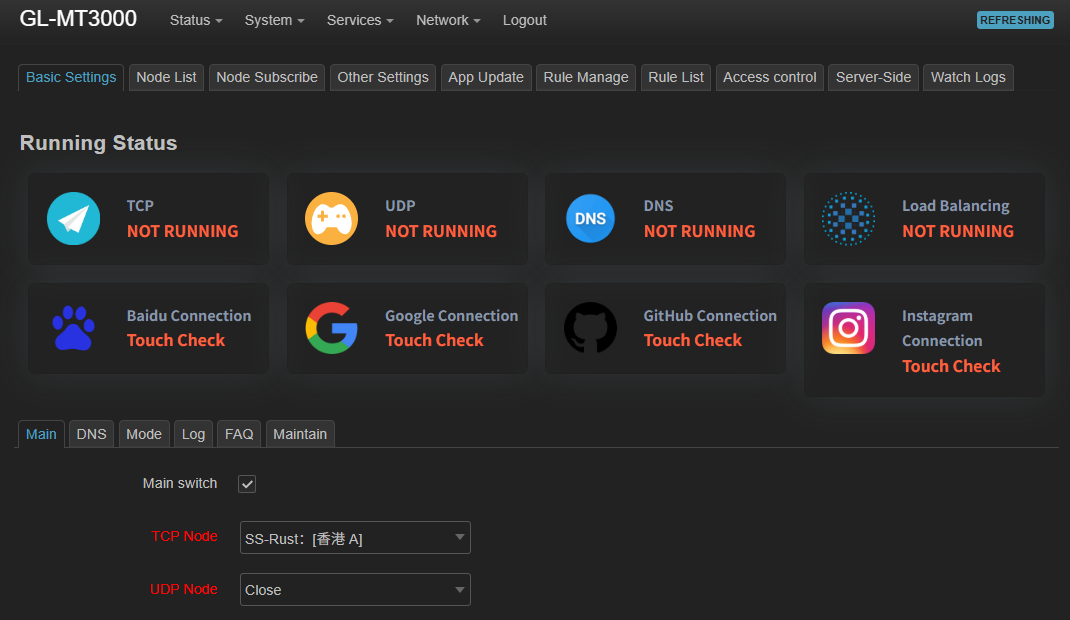Click the UDP gamepad icon
Viewport: 1070px width, 620px height.
tap(331, 219)
